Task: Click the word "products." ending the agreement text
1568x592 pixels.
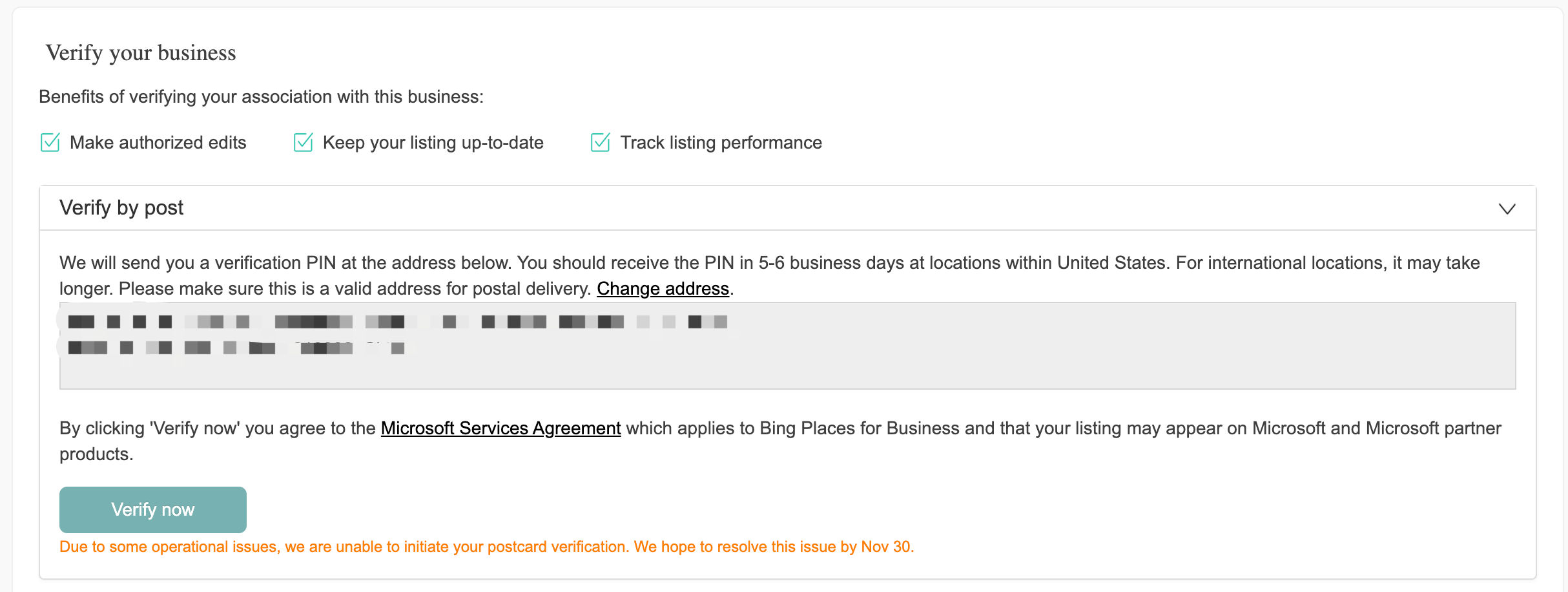Action: click(96, 454)
